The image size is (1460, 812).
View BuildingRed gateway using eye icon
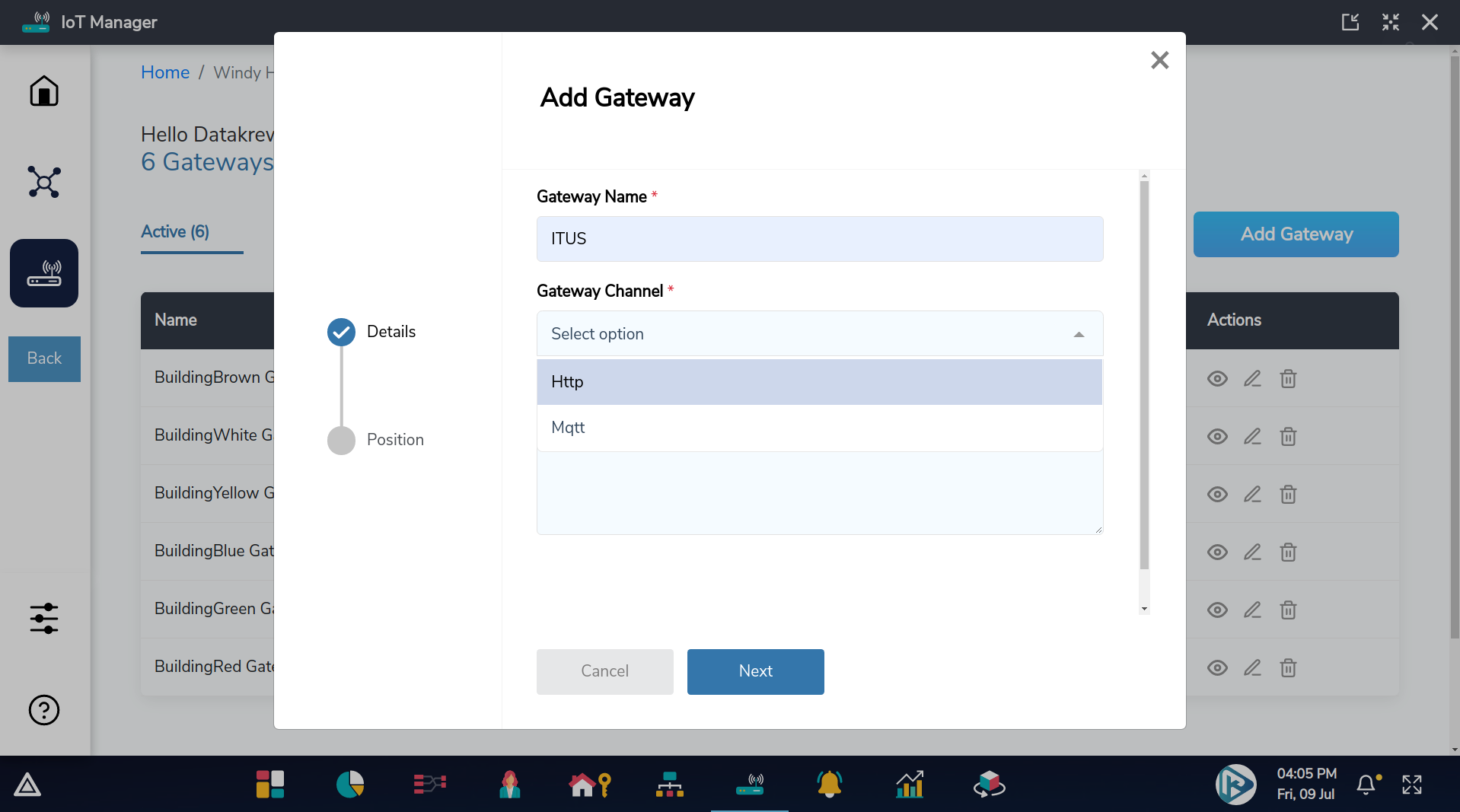coord(1217,667)
